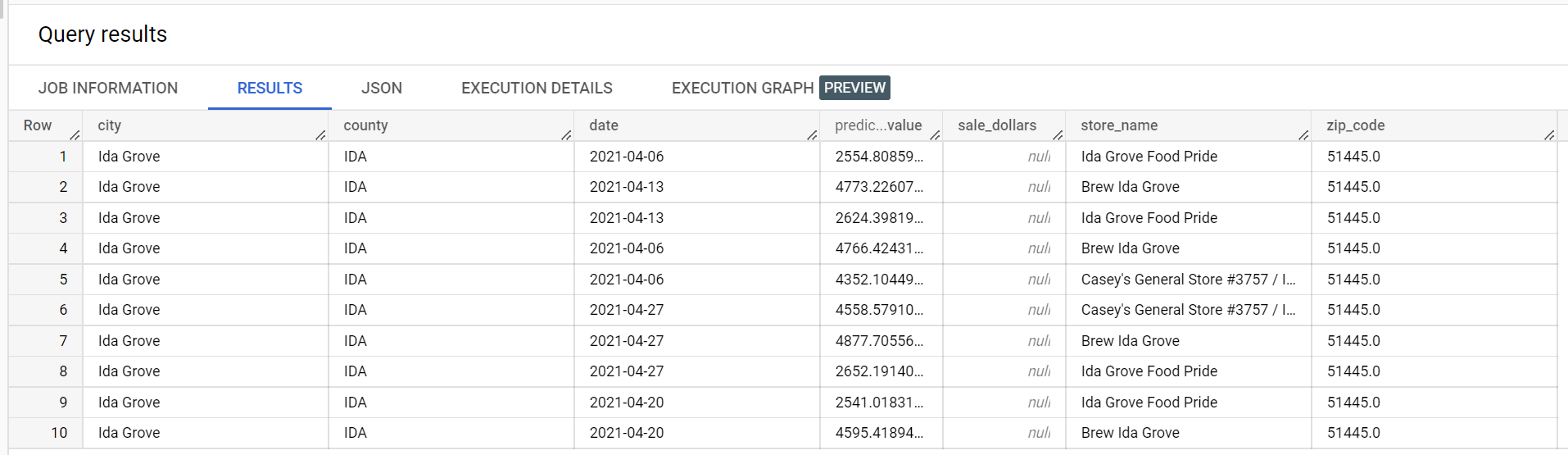The width and height of the screenshot is (1568, 455).
Task: Switch to the JSON tab
Action: pos(382,88)
